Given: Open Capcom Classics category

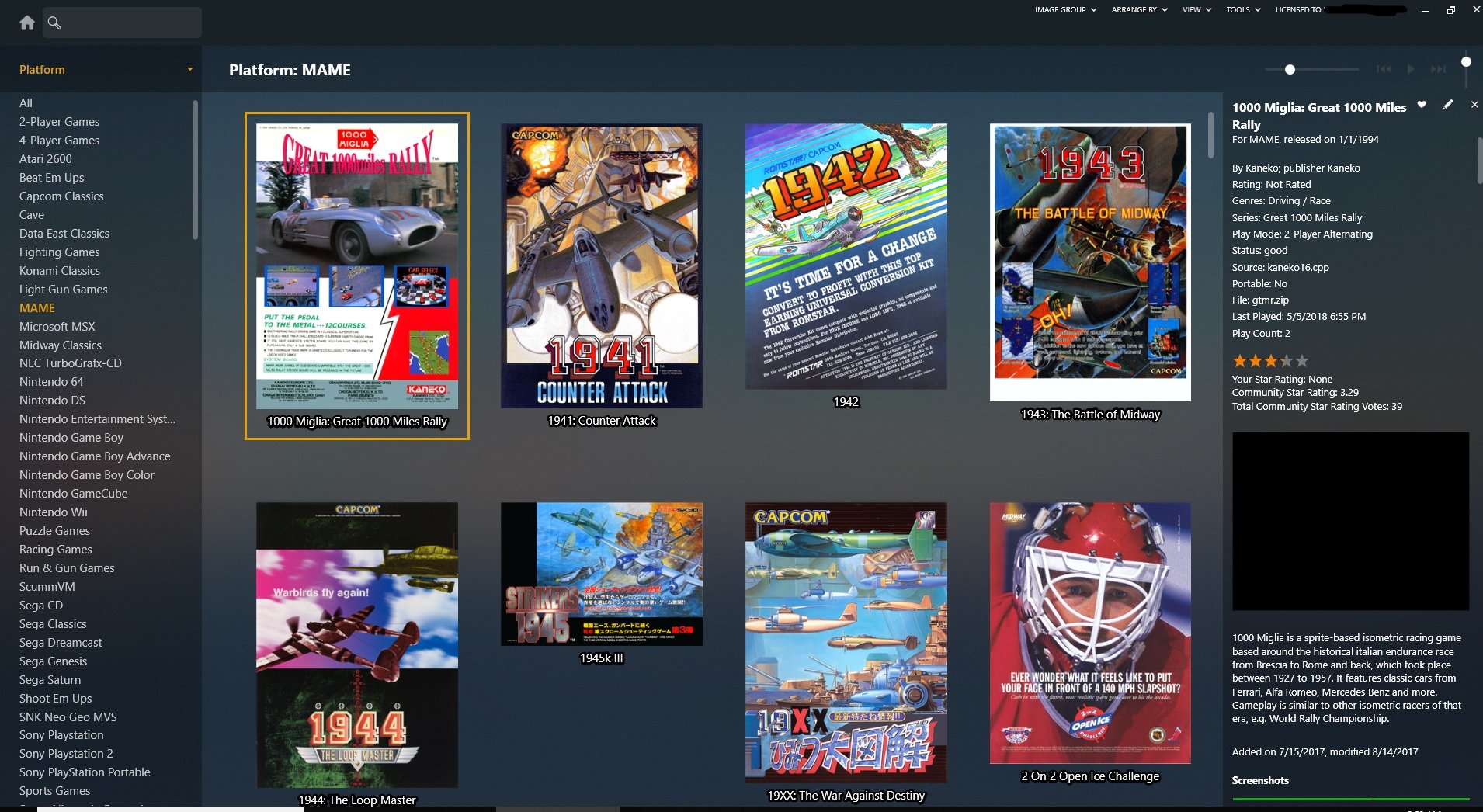Looking at the screenshot, I should click(x=61, y=196).
